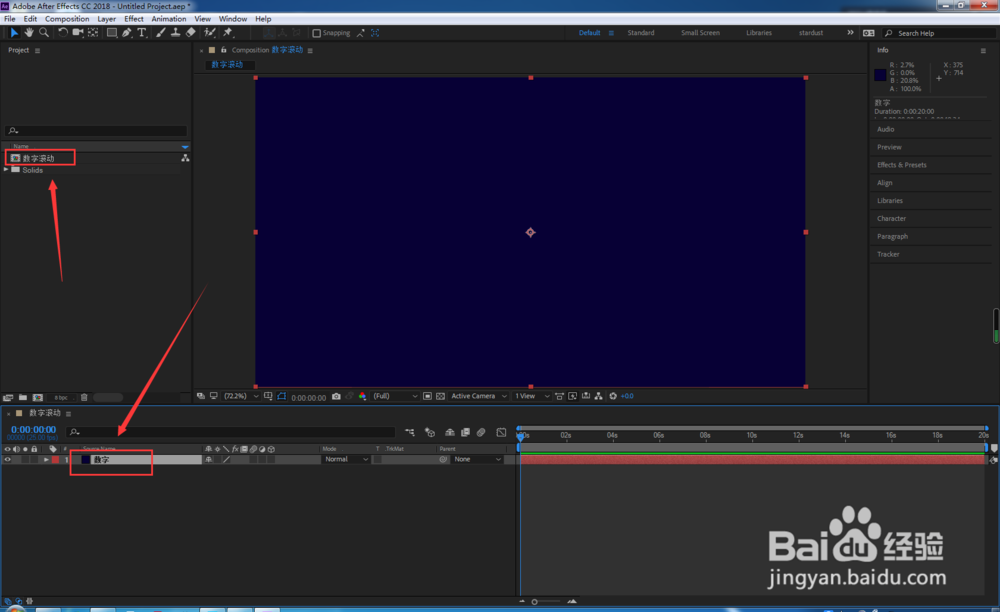Select the Rotation tool

[x=62, y=33]
